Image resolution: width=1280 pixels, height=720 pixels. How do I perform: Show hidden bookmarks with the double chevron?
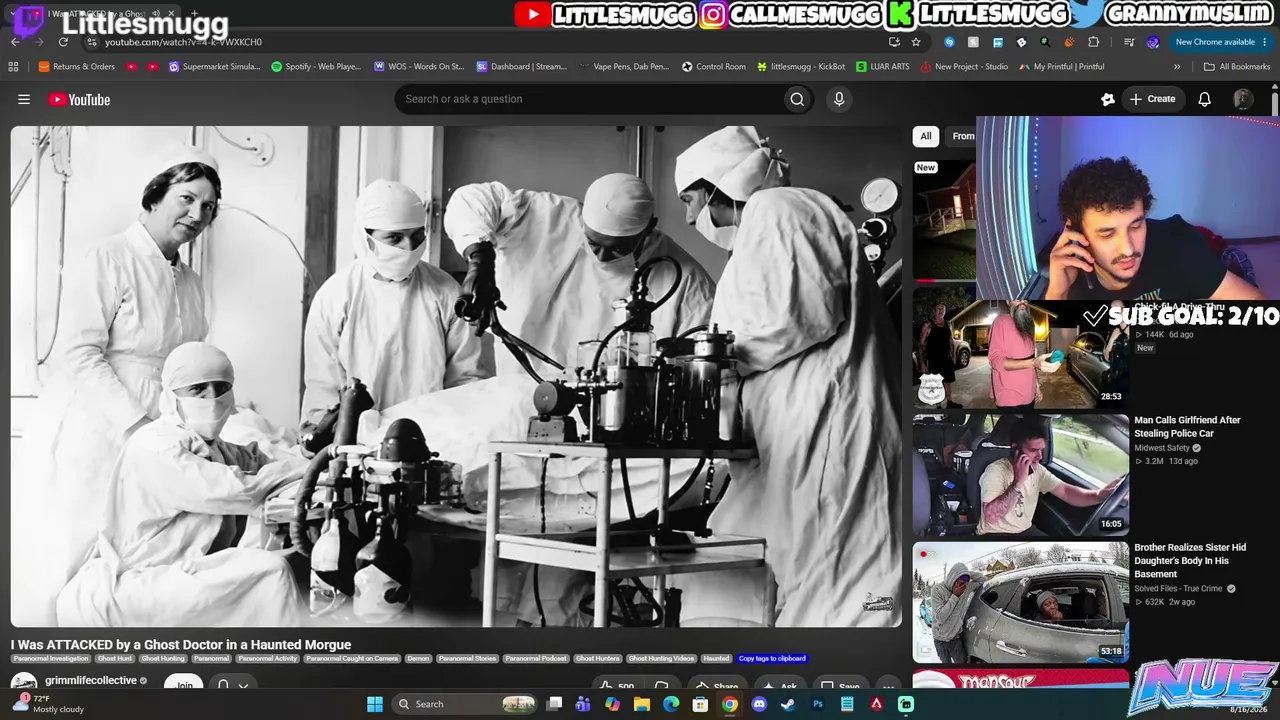point(1177,67)
